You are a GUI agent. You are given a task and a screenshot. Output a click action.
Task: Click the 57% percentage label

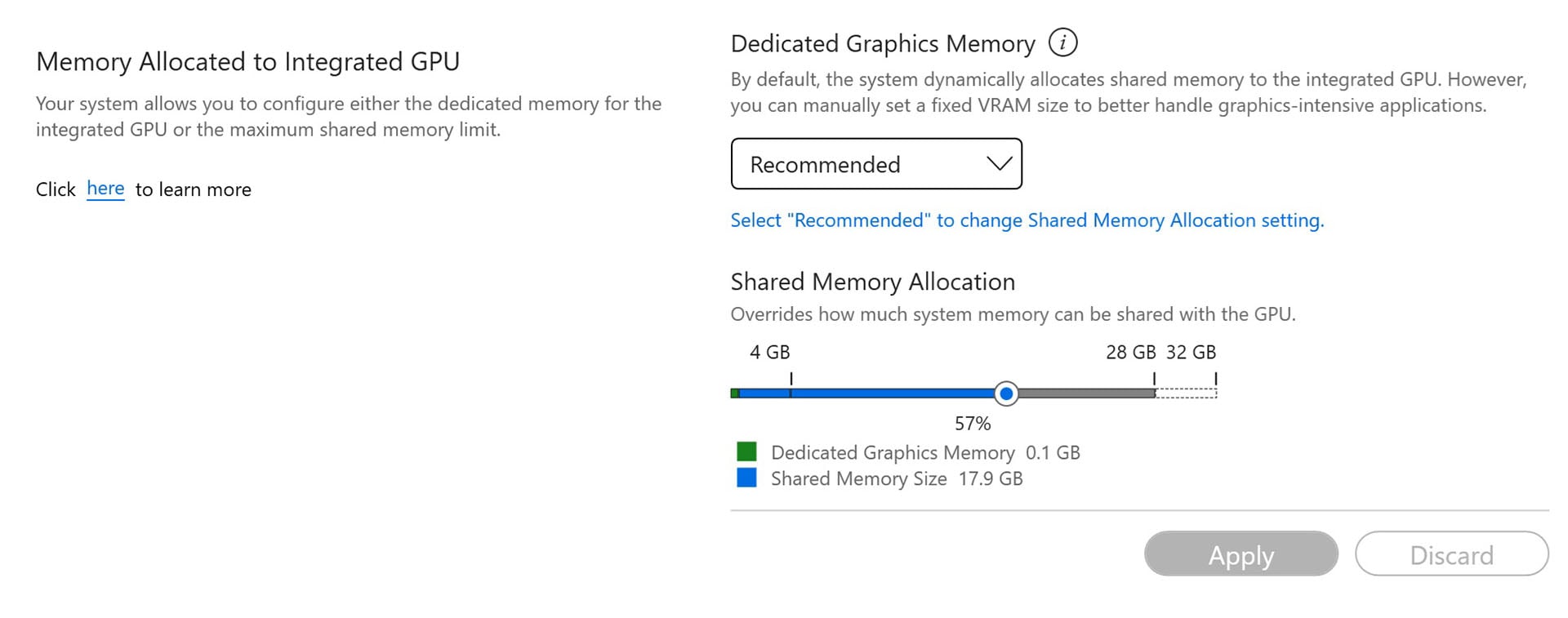[972, 423]
